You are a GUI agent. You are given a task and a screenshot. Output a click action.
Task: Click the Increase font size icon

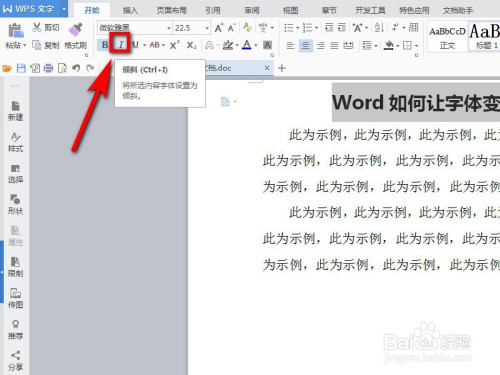pos(219,28)
